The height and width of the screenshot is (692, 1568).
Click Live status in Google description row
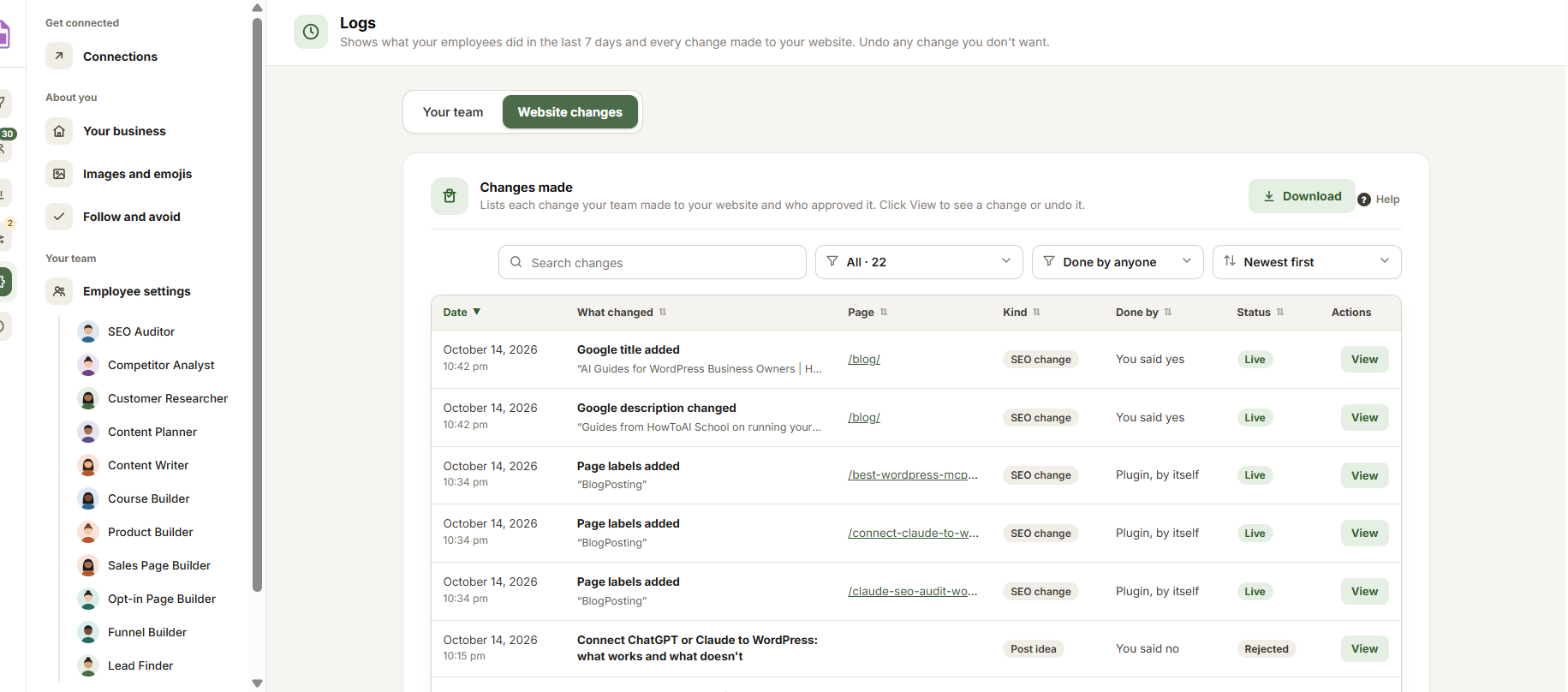(1255, 417)
